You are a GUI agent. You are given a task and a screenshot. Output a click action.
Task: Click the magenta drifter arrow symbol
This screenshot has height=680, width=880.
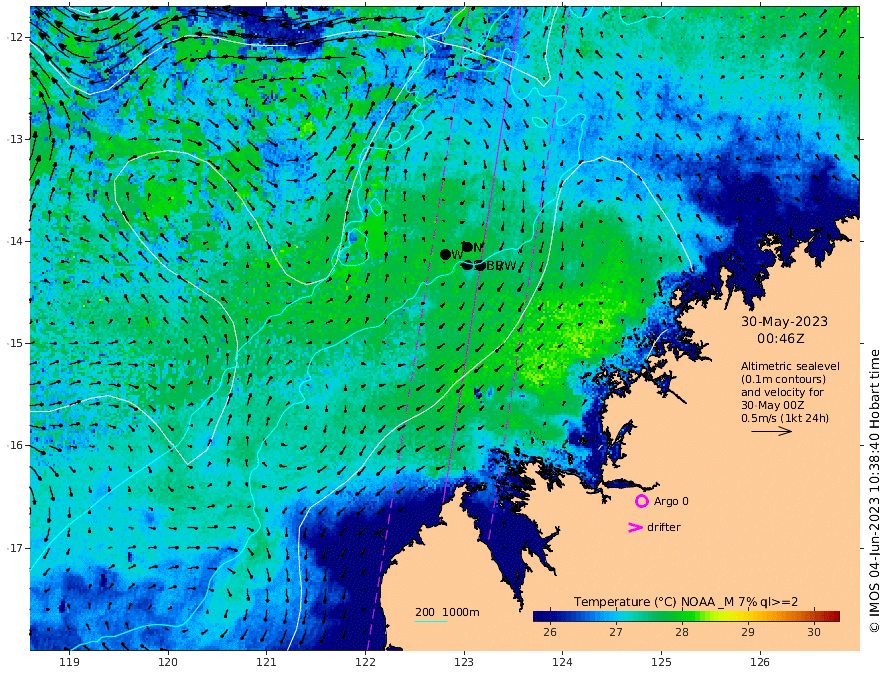(x=635, y=527)
